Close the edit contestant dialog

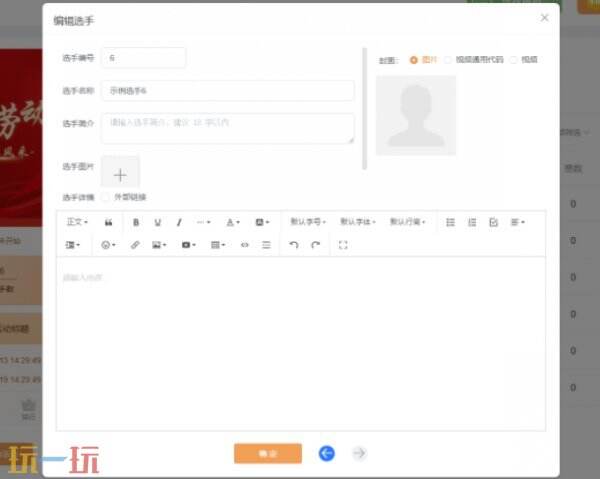(x=545, y=18)
